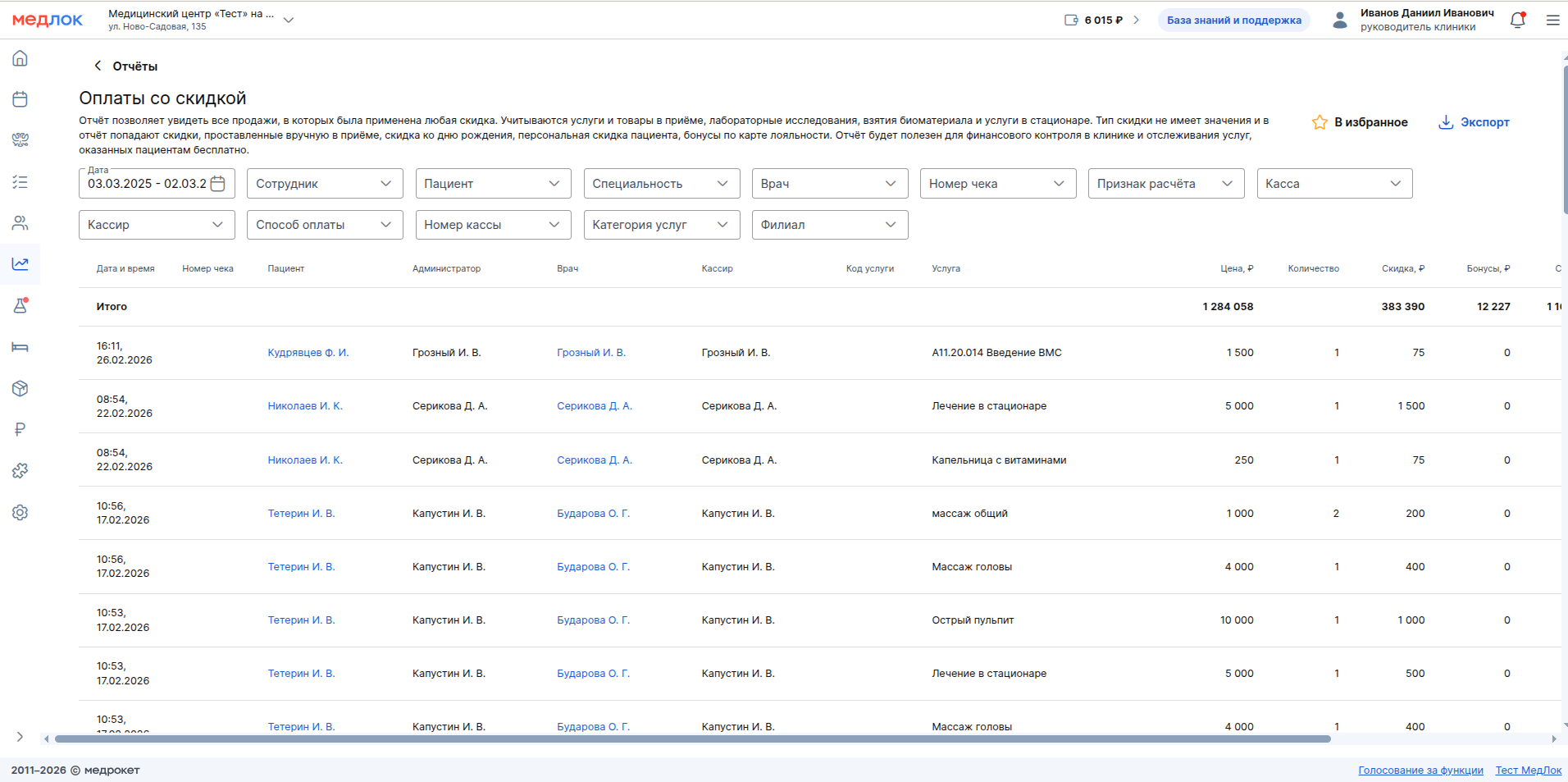
Task: Export the discount payments report
Action: pos(1474,122)
